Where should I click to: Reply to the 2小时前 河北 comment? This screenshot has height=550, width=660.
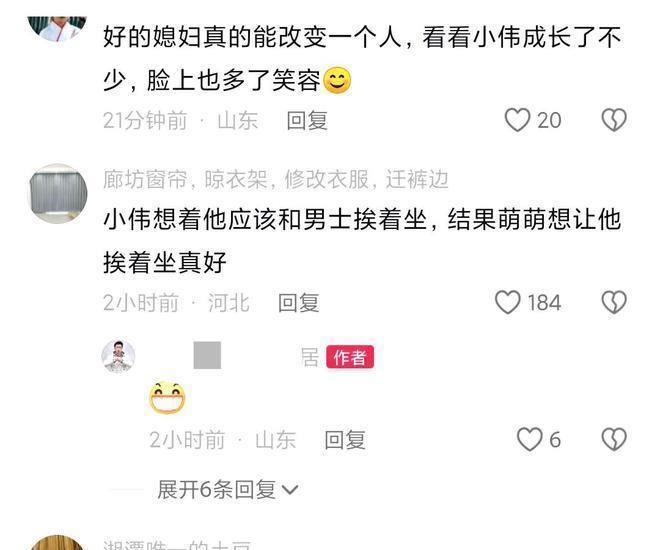pyautogui.click(x=298, y=303)
